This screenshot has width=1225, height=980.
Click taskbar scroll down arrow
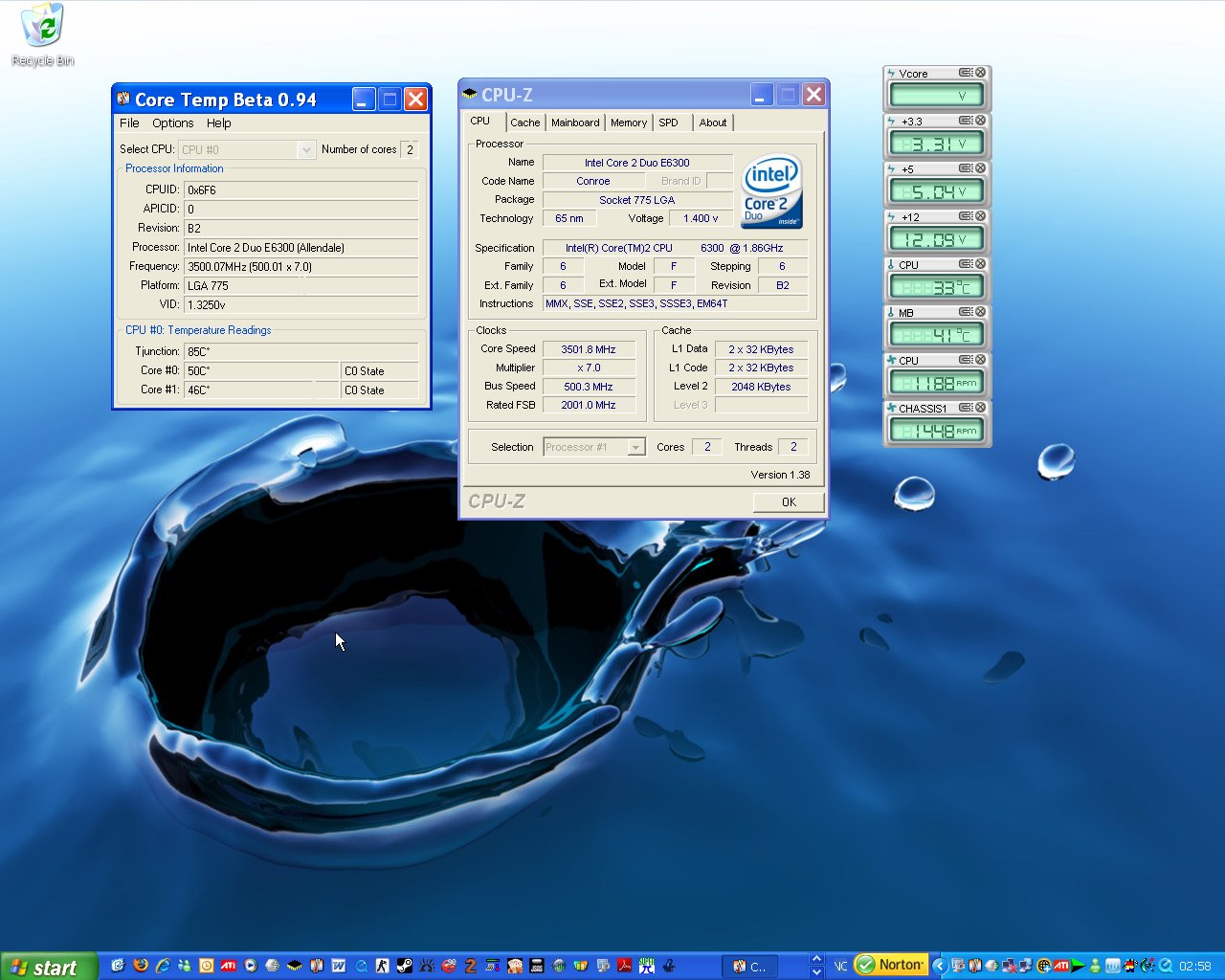[816, 972]
